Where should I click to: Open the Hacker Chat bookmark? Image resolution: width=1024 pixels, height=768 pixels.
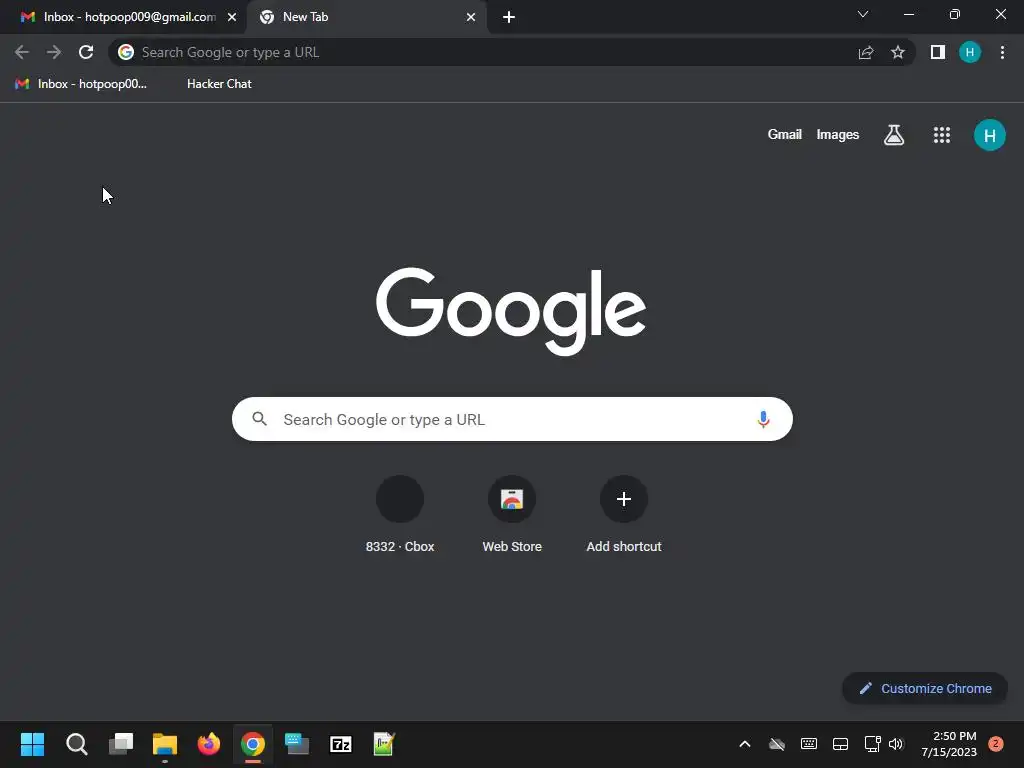pyautogui.click(x=219, y=84)
